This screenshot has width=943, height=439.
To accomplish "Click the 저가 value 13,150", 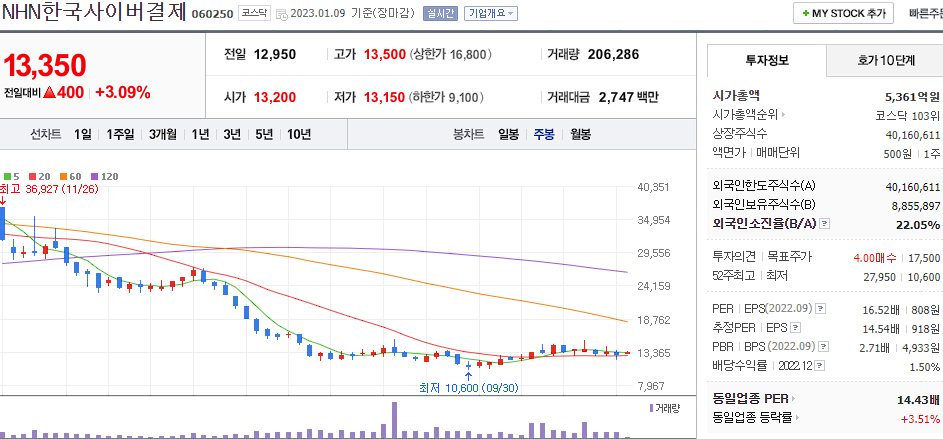I will [x=385, y=97].
